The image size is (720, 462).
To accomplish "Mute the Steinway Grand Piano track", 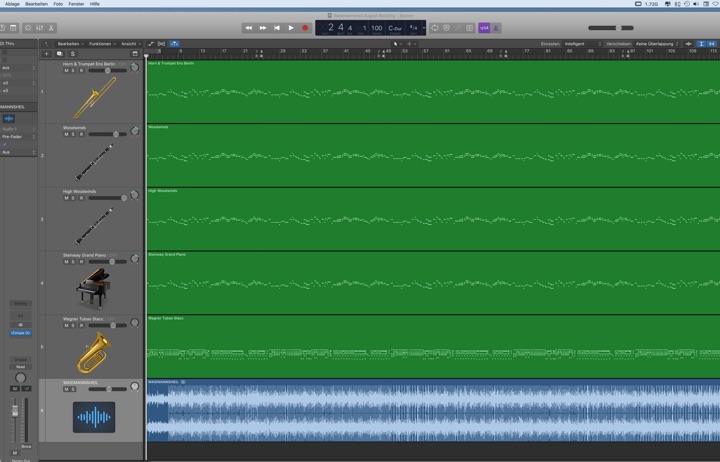I will [x=66, y=262].
